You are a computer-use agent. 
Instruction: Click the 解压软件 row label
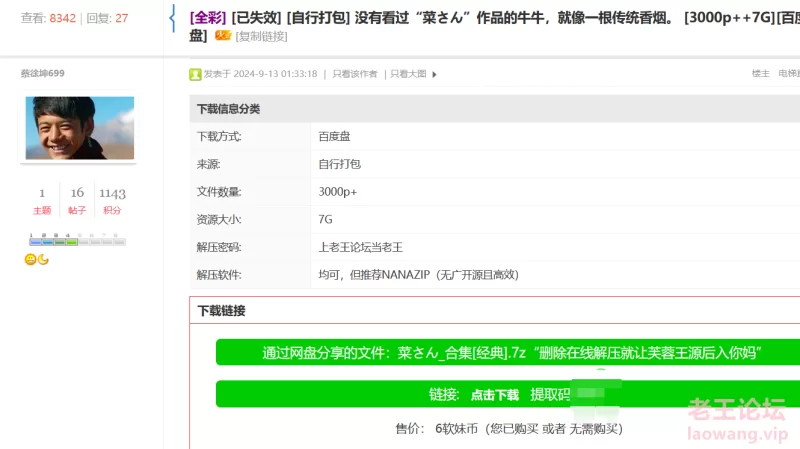tap(219, 275)
